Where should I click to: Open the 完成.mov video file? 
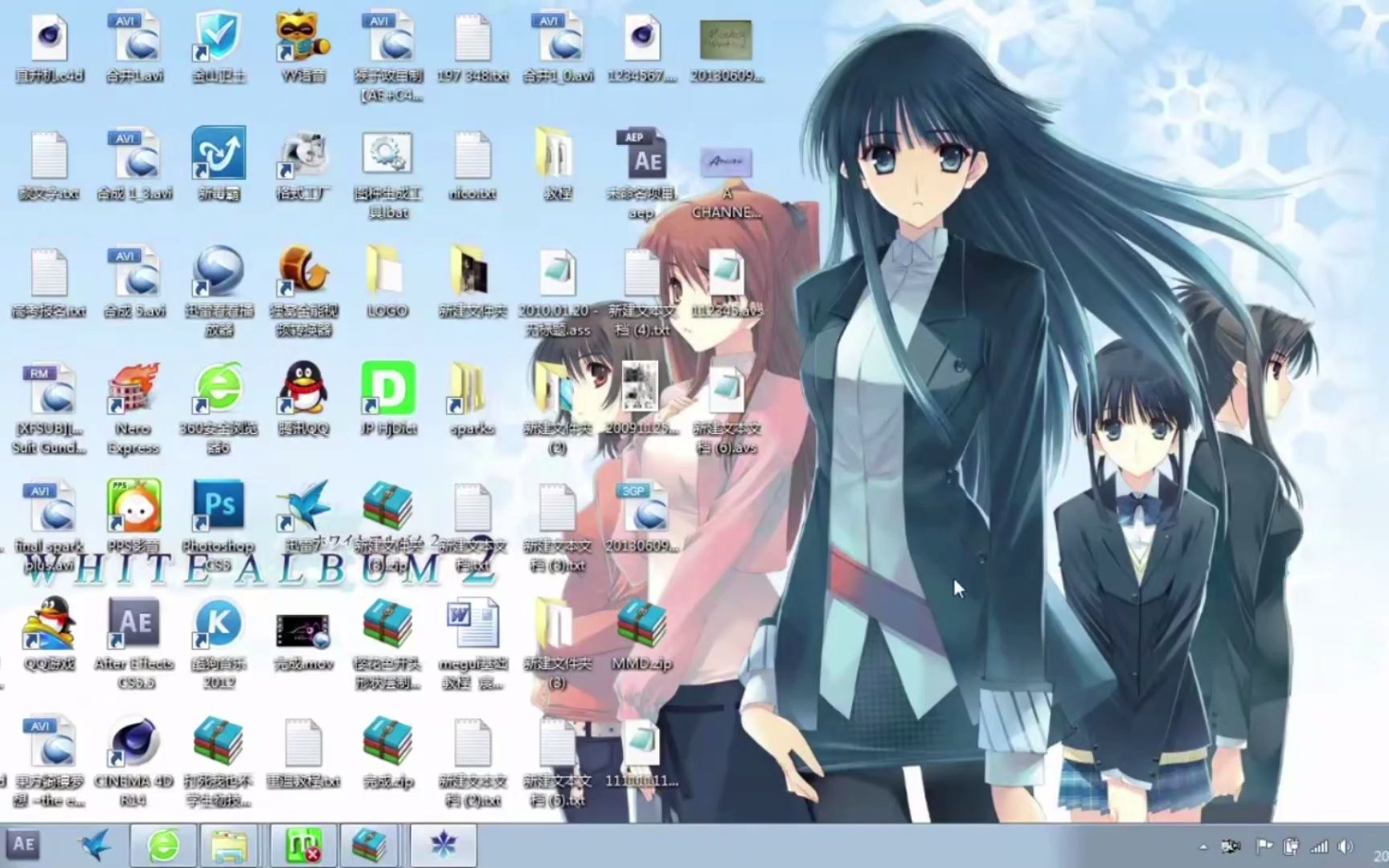[x=304, y=642]
